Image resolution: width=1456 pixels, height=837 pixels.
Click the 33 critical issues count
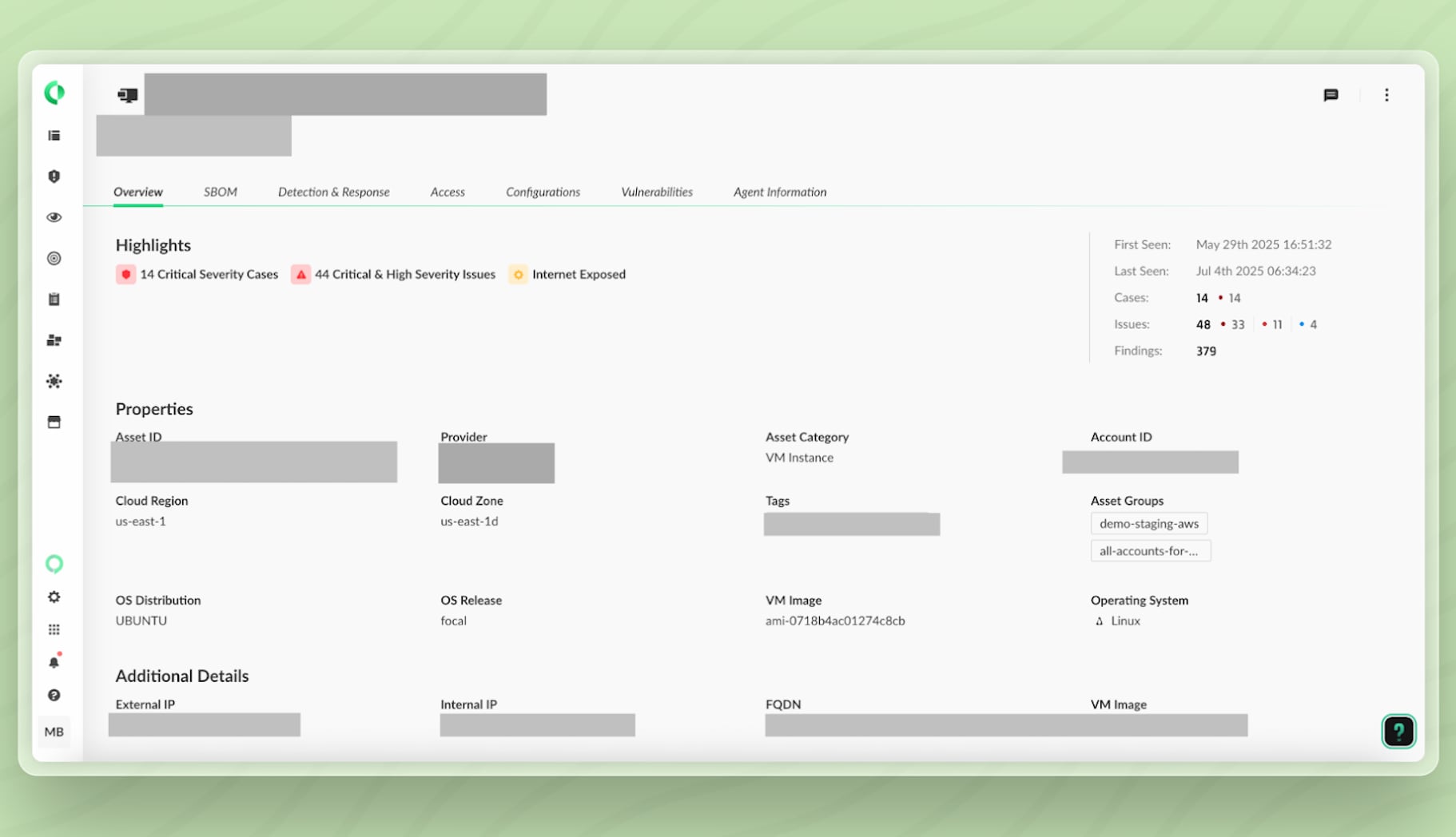[1238, 324]
